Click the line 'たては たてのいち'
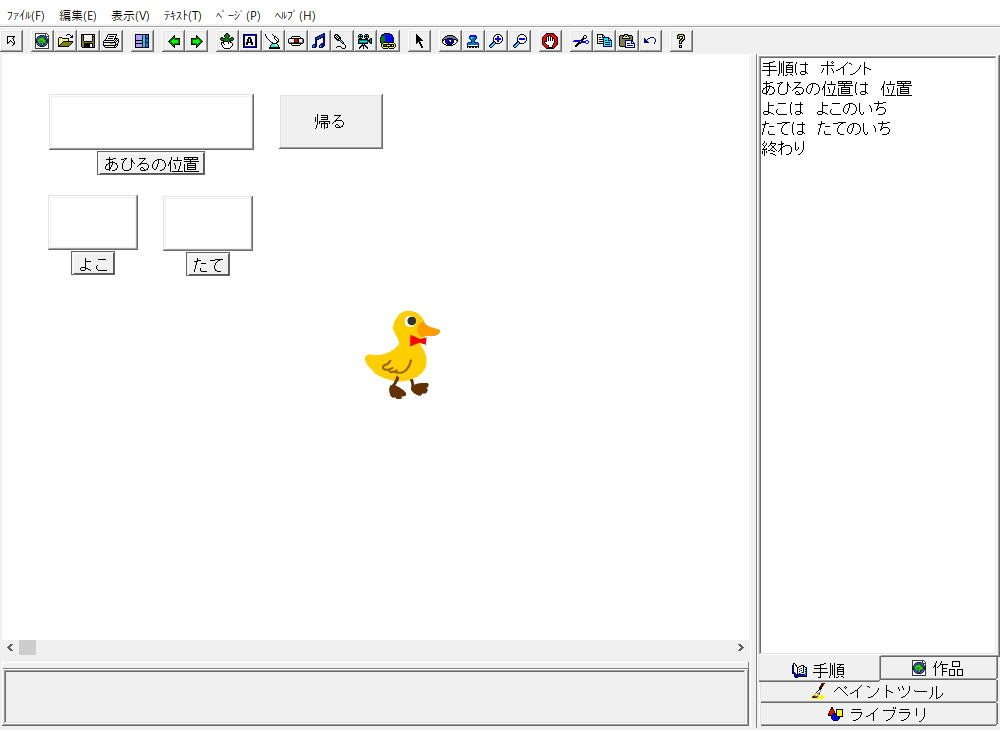 [827, 128]
